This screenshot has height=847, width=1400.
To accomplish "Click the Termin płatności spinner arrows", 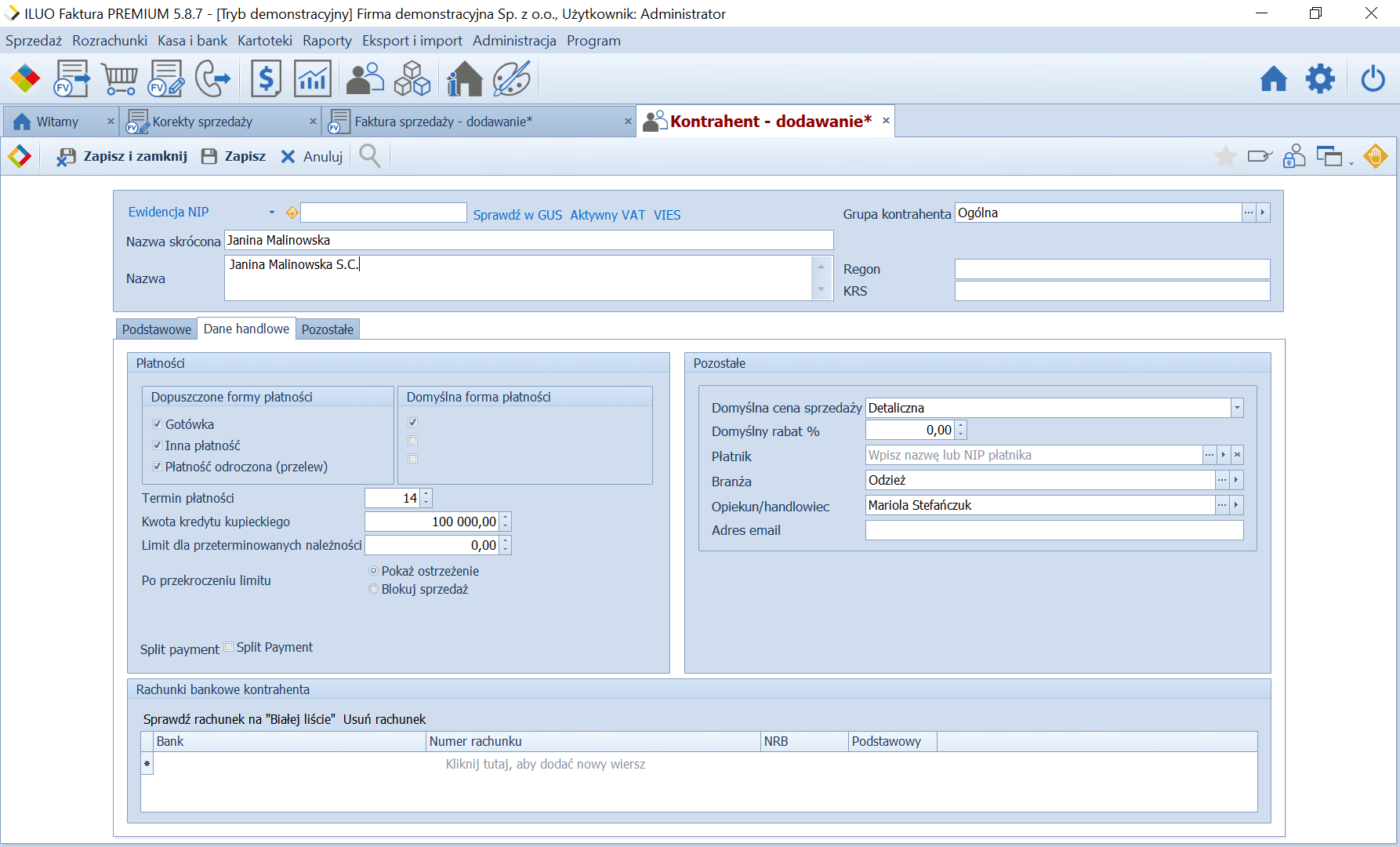I will tap(426, 498).
